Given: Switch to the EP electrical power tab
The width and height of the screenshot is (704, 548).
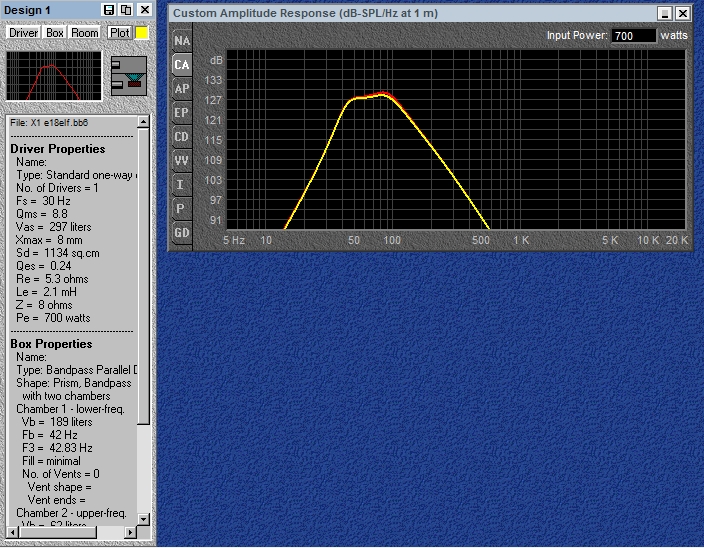Looking at the screenshot, I should tap(182, 113).
